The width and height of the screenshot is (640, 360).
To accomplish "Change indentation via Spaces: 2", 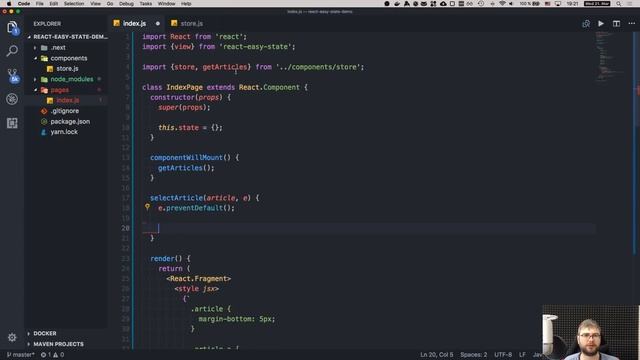I will tap(473, 355).
